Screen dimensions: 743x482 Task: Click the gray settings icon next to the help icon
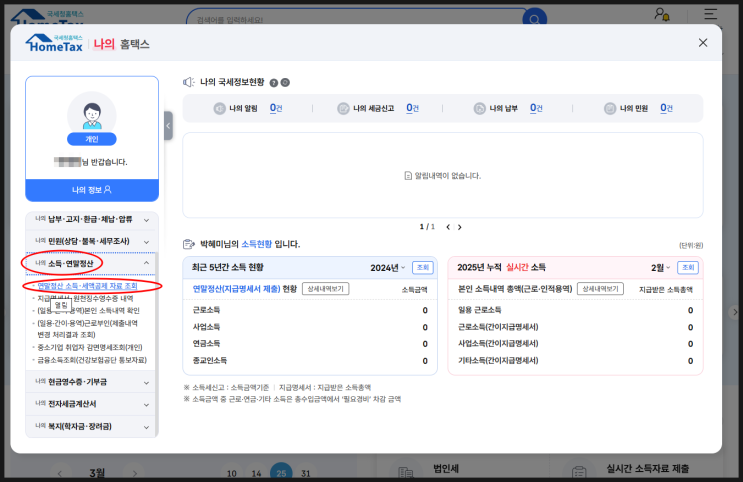coord(285,82)
